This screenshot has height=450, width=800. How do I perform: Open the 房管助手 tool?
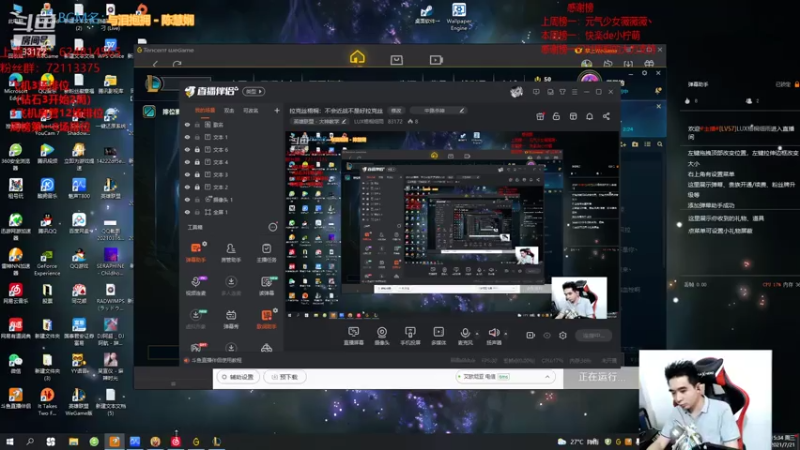(231, 253)
